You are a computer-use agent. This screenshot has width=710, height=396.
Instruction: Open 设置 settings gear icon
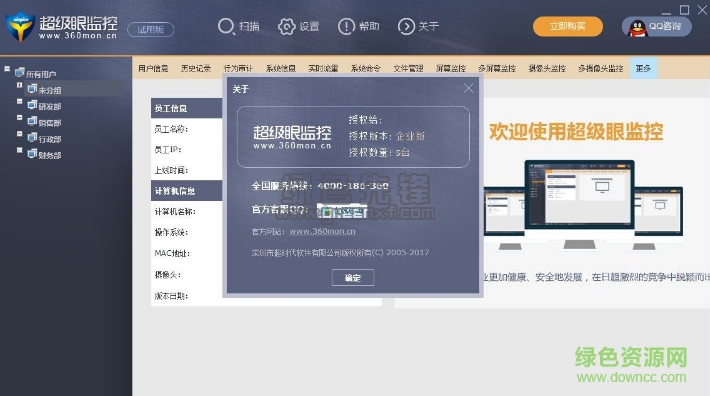tap(286, 26)
